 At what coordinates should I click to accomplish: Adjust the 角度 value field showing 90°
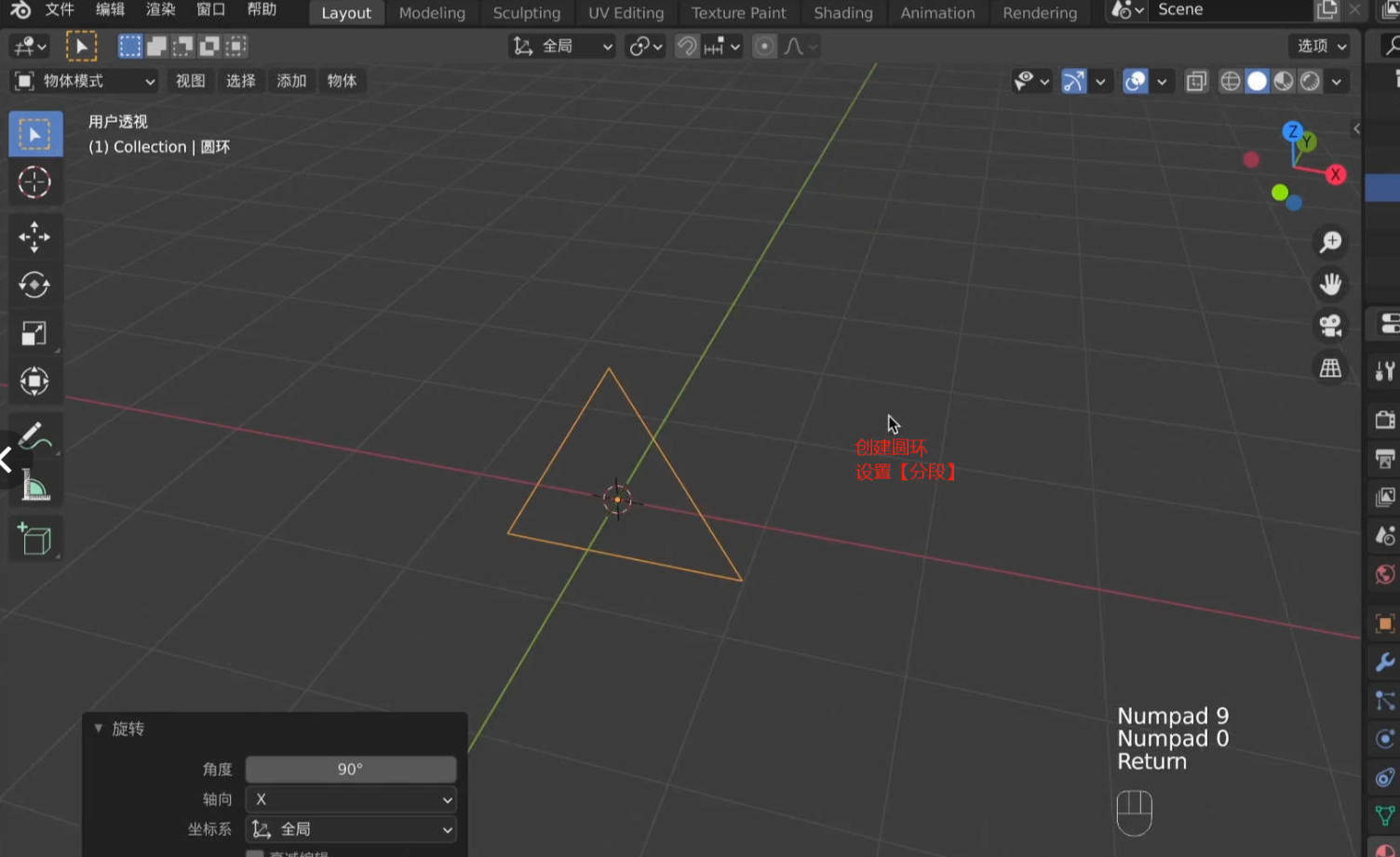click(350, 769)
